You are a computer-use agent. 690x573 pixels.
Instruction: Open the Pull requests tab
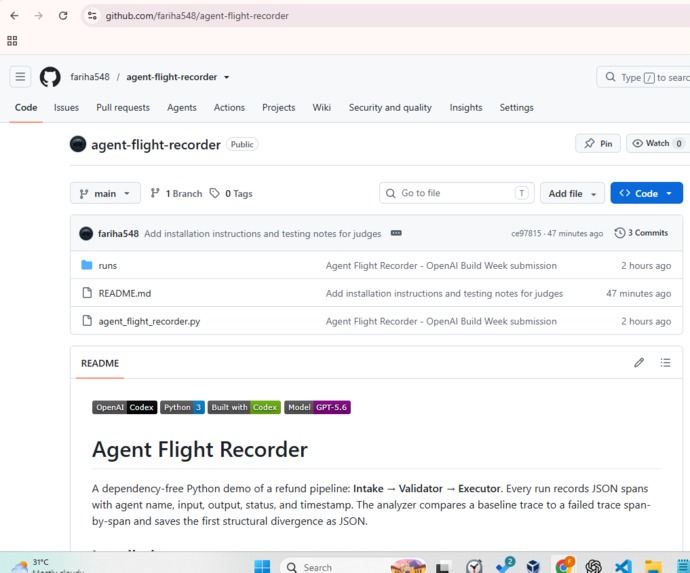pyautogui.click(x=123, y=107)
